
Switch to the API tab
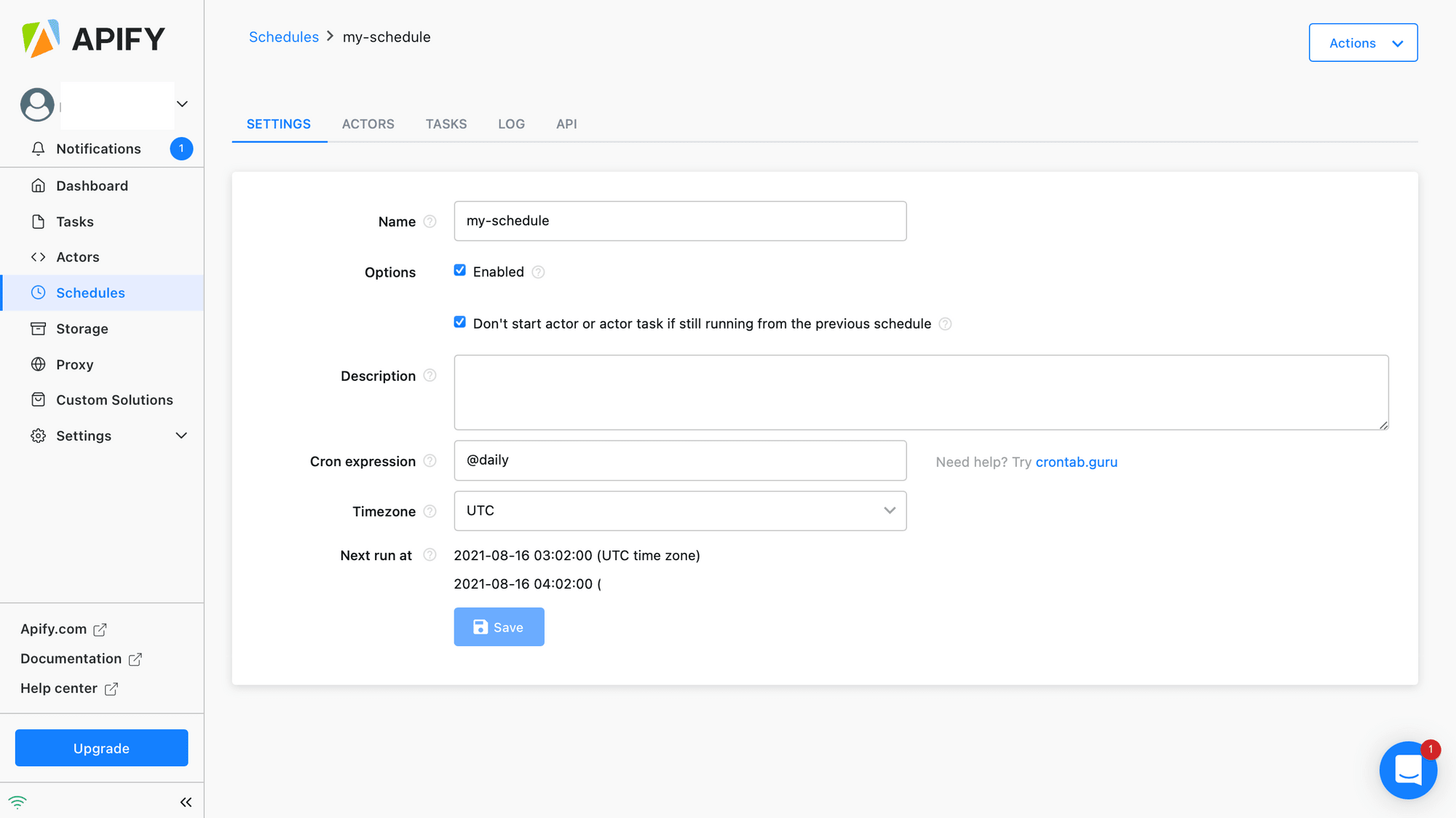[x=566, y=124]
